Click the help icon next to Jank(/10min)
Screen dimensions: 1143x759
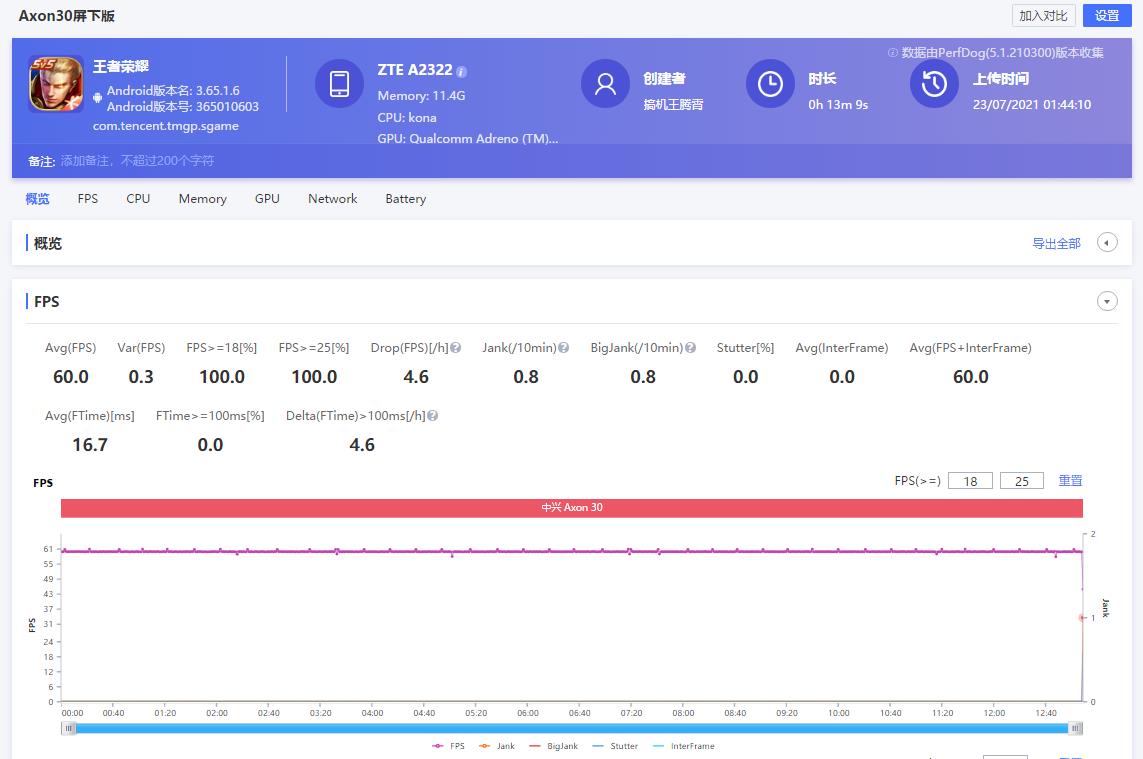click(564, 348)
